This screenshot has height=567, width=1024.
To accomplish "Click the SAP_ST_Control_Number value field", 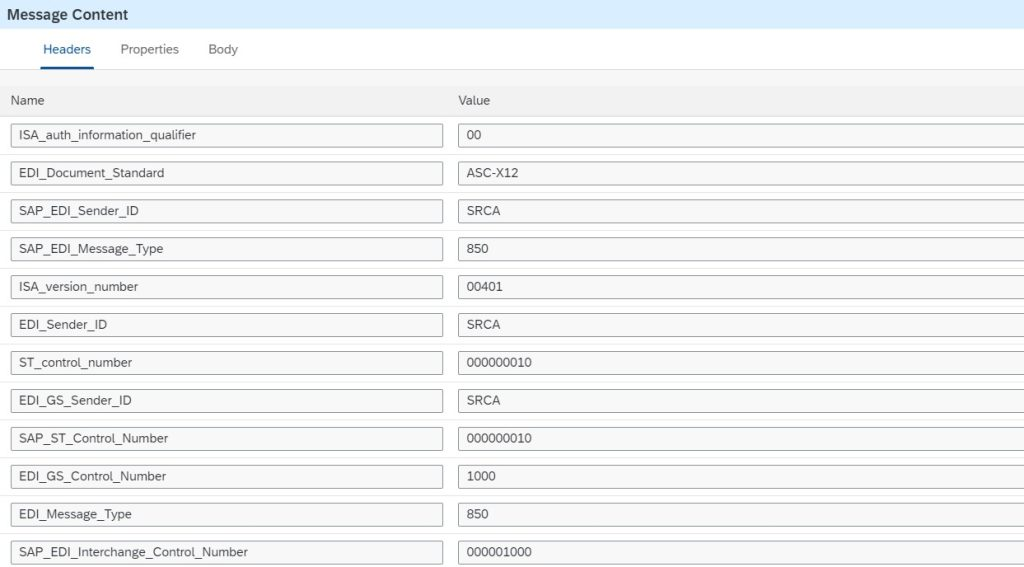I will [x=740, y=438].
